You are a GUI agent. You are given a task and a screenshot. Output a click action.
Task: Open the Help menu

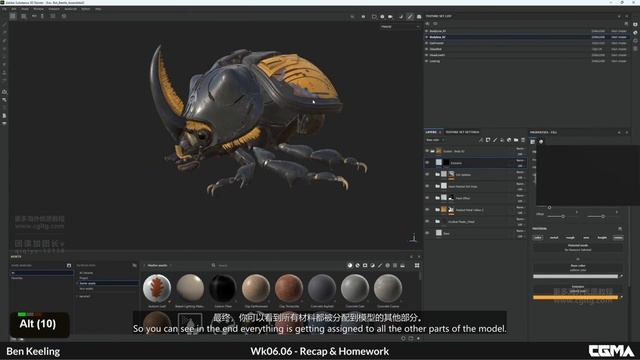(x=98, y=9)
